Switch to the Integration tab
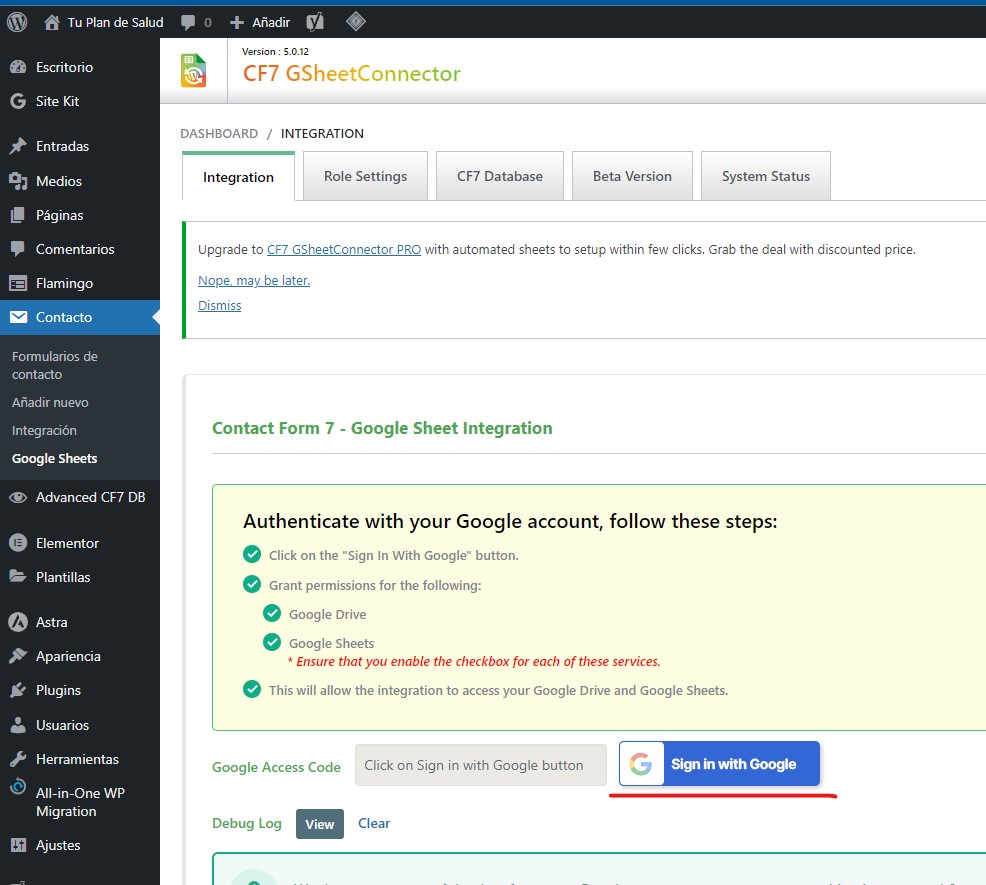 point(238,177)
